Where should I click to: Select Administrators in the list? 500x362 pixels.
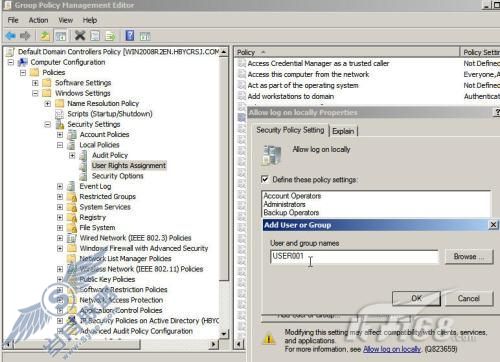coord(285,204)
